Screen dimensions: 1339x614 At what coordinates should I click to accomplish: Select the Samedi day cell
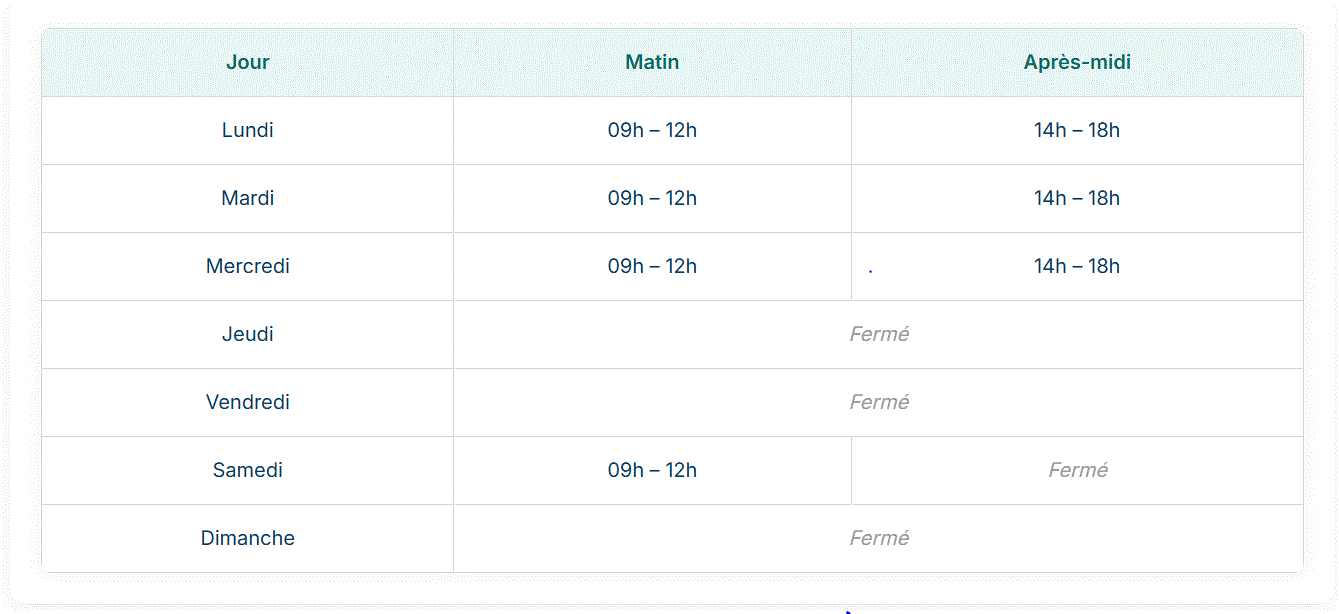coord(248,470)
